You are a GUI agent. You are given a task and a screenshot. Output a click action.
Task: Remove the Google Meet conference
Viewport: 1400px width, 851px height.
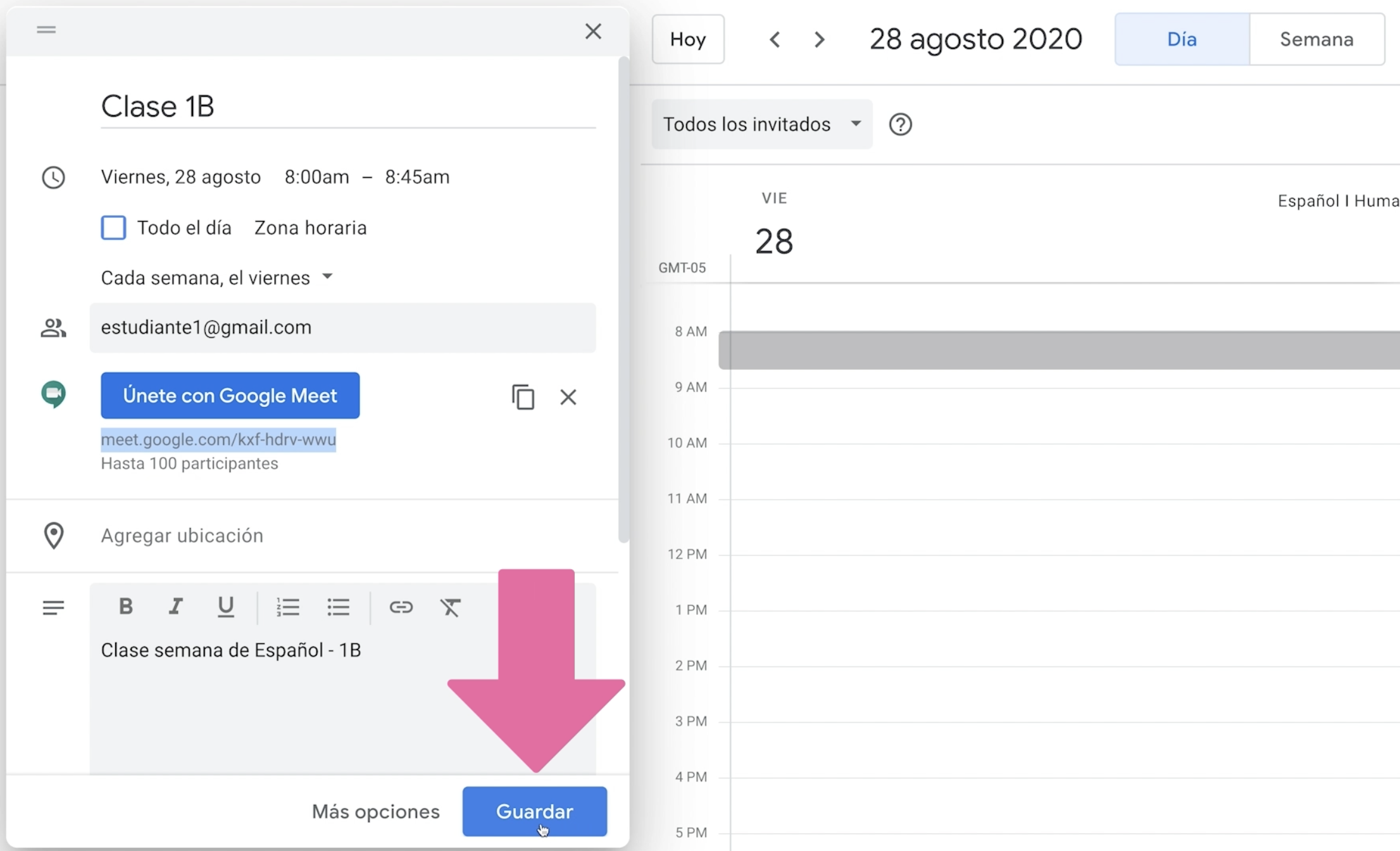tap(568, 396)
